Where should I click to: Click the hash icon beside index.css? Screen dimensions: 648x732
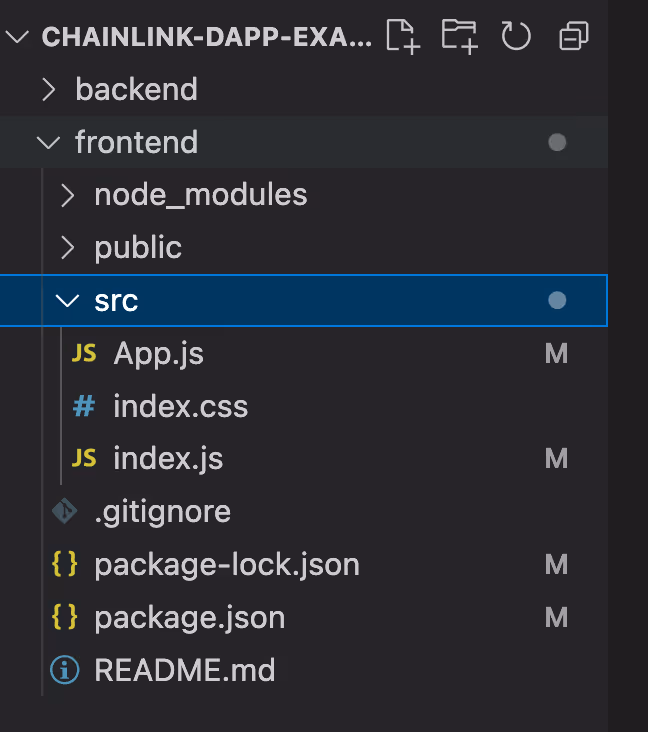pos(84,406)
